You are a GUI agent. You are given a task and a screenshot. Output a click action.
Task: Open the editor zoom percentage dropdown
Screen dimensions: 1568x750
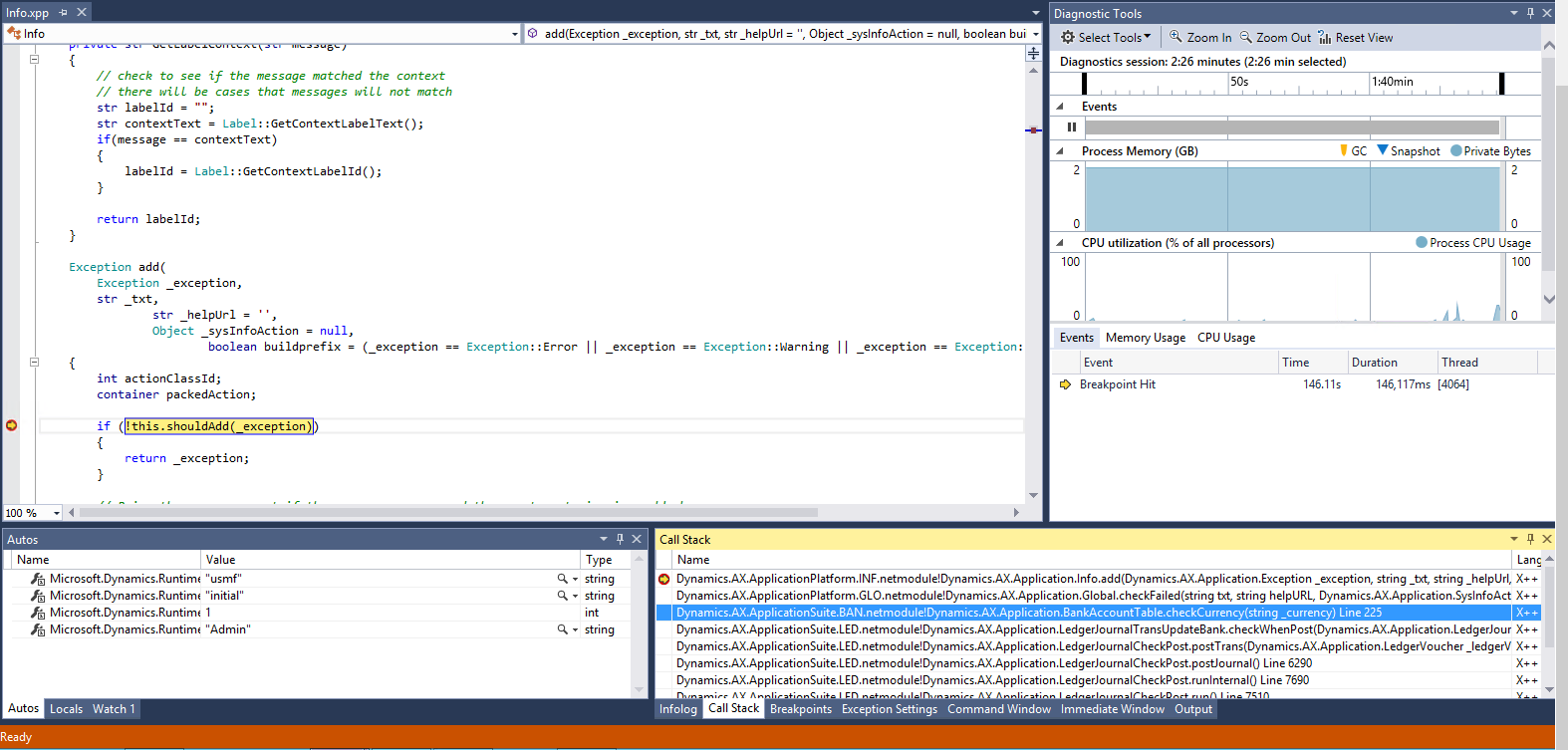[x=56, y=513]
